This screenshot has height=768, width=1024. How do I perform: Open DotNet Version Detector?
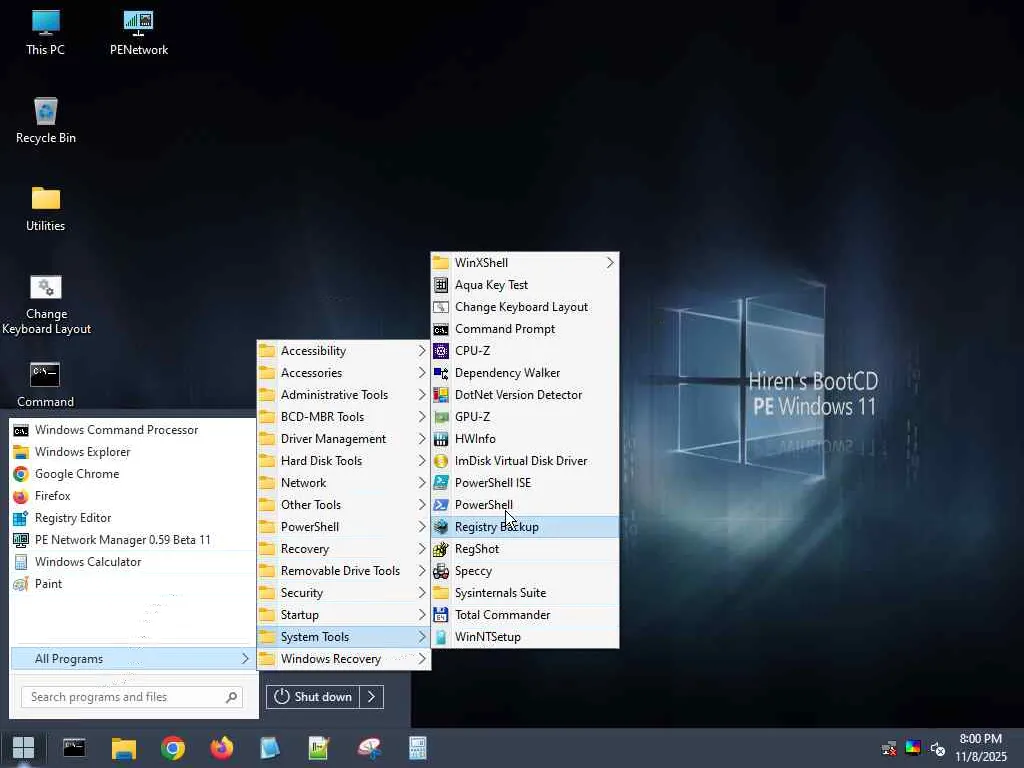coord(524,394)
